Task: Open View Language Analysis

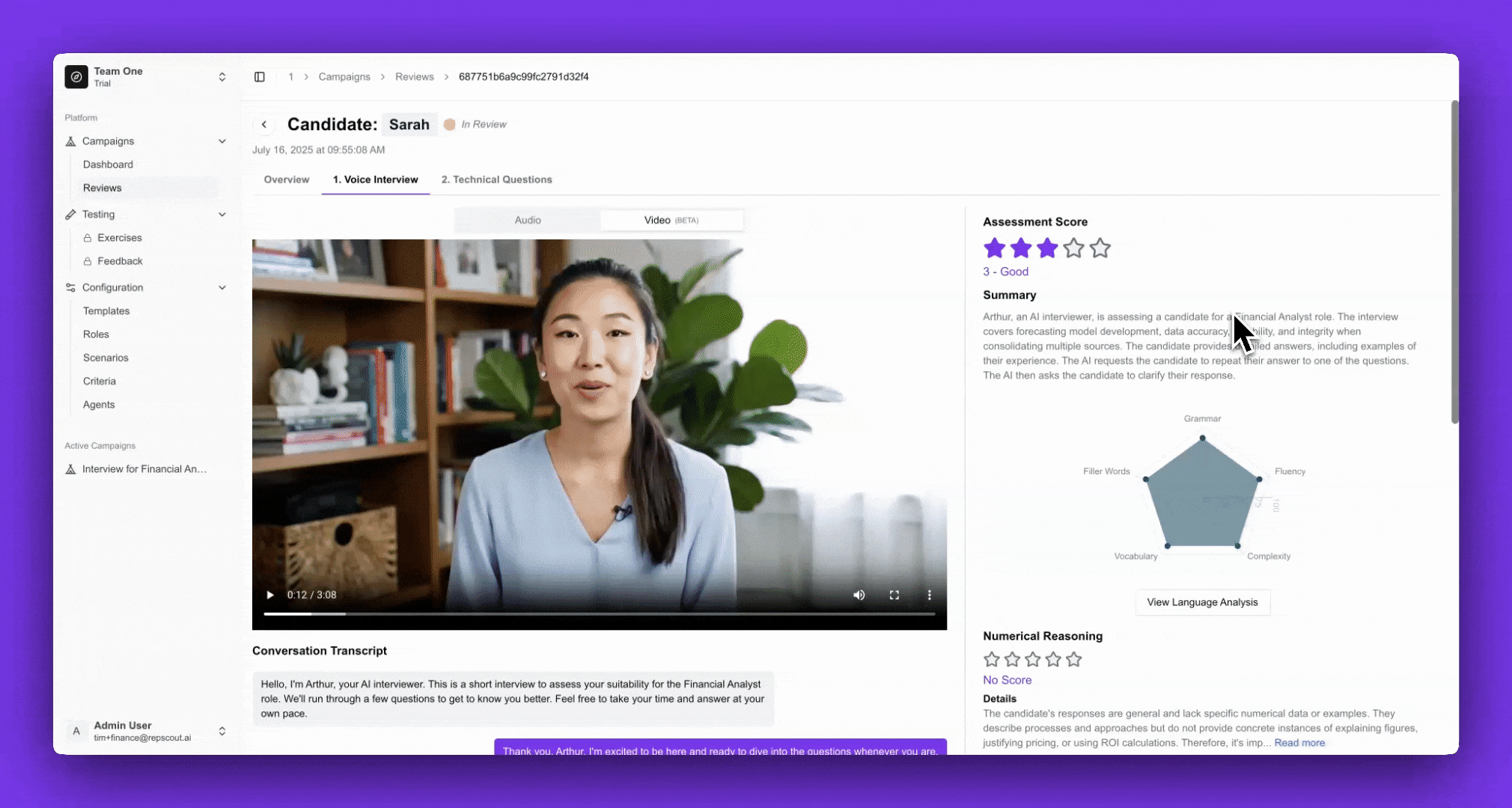Action: [x=1203, y=602]
